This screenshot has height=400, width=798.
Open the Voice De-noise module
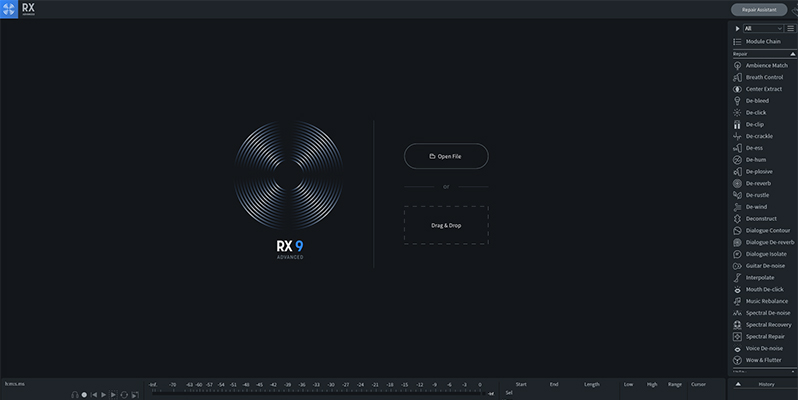pos(758,349)
